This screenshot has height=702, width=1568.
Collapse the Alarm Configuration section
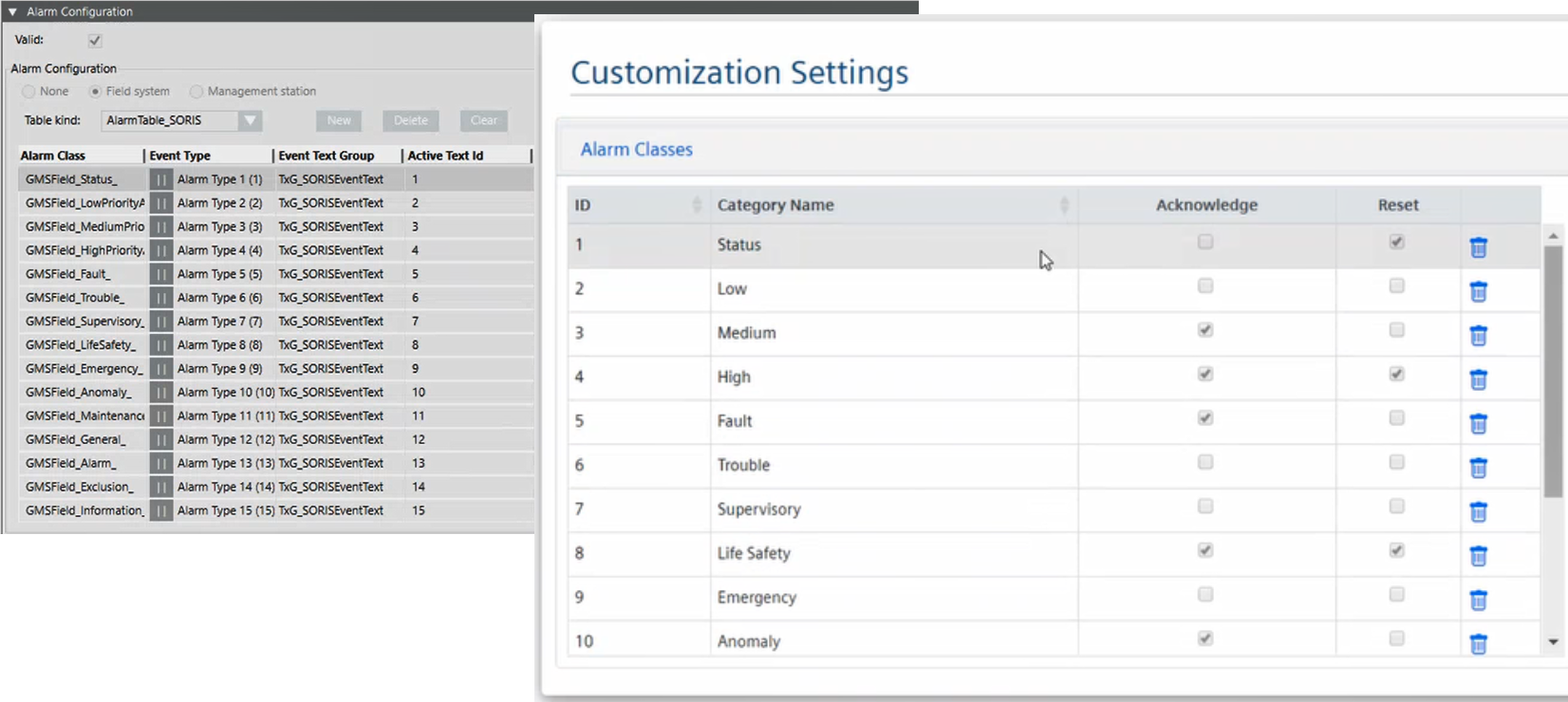(12, 12)
